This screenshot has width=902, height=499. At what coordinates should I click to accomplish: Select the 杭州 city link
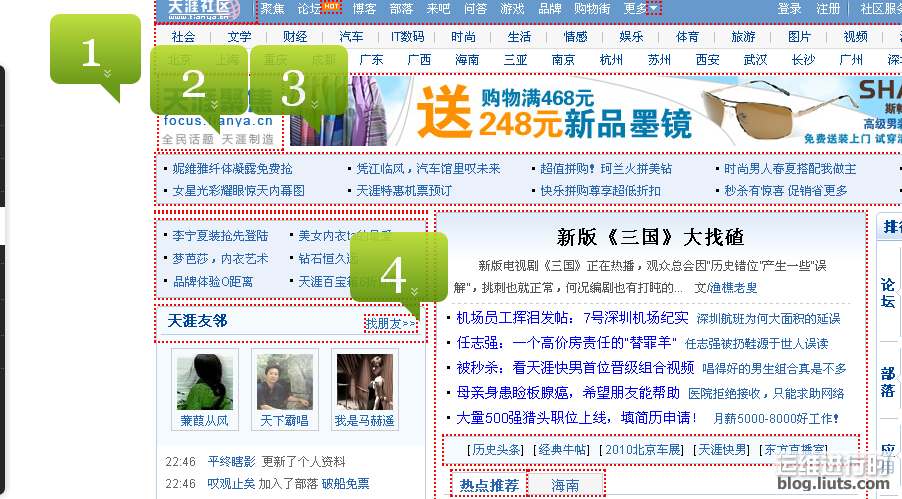point(611,60)
